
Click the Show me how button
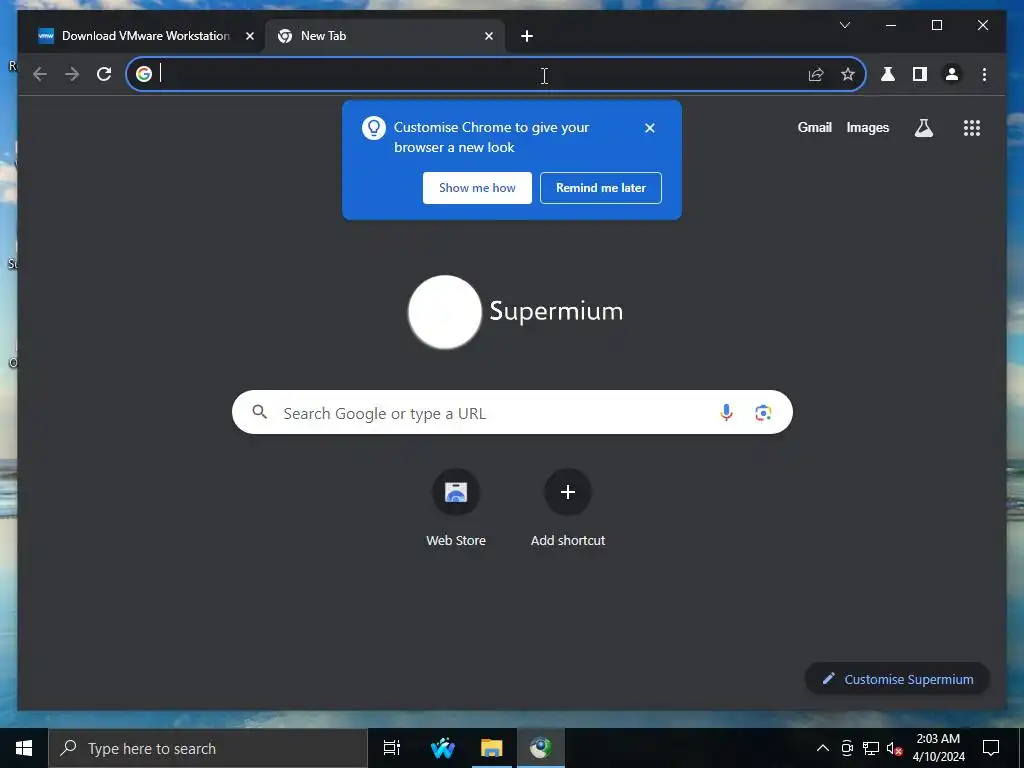(x=477, y=188)
